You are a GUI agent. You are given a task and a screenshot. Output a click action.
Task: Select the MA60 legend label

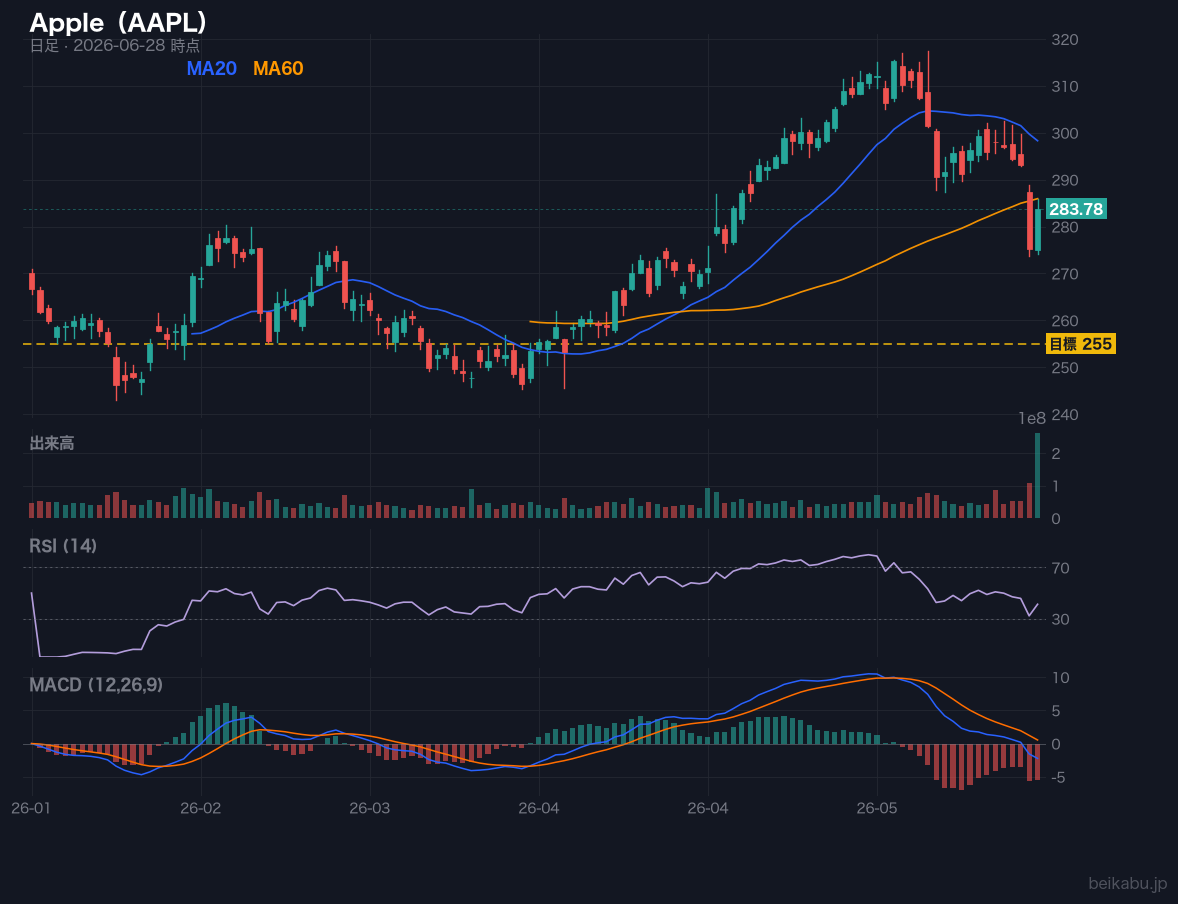pyautogui.click(x=278, y=68)
